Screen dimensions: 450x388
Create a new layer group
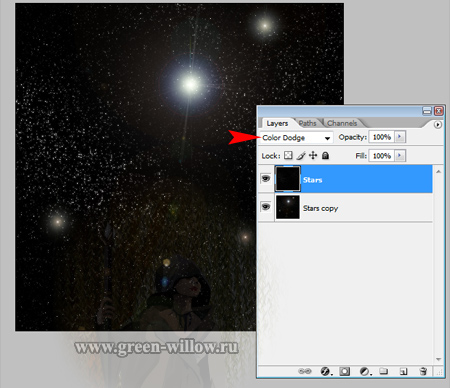click(x=383, y=371)
